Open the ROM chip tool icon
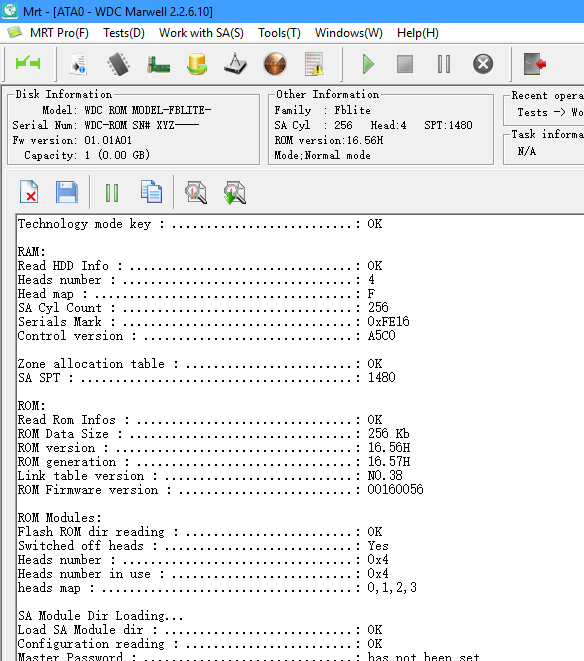Viewport: 584px width, 661px height. coord(118,64)
